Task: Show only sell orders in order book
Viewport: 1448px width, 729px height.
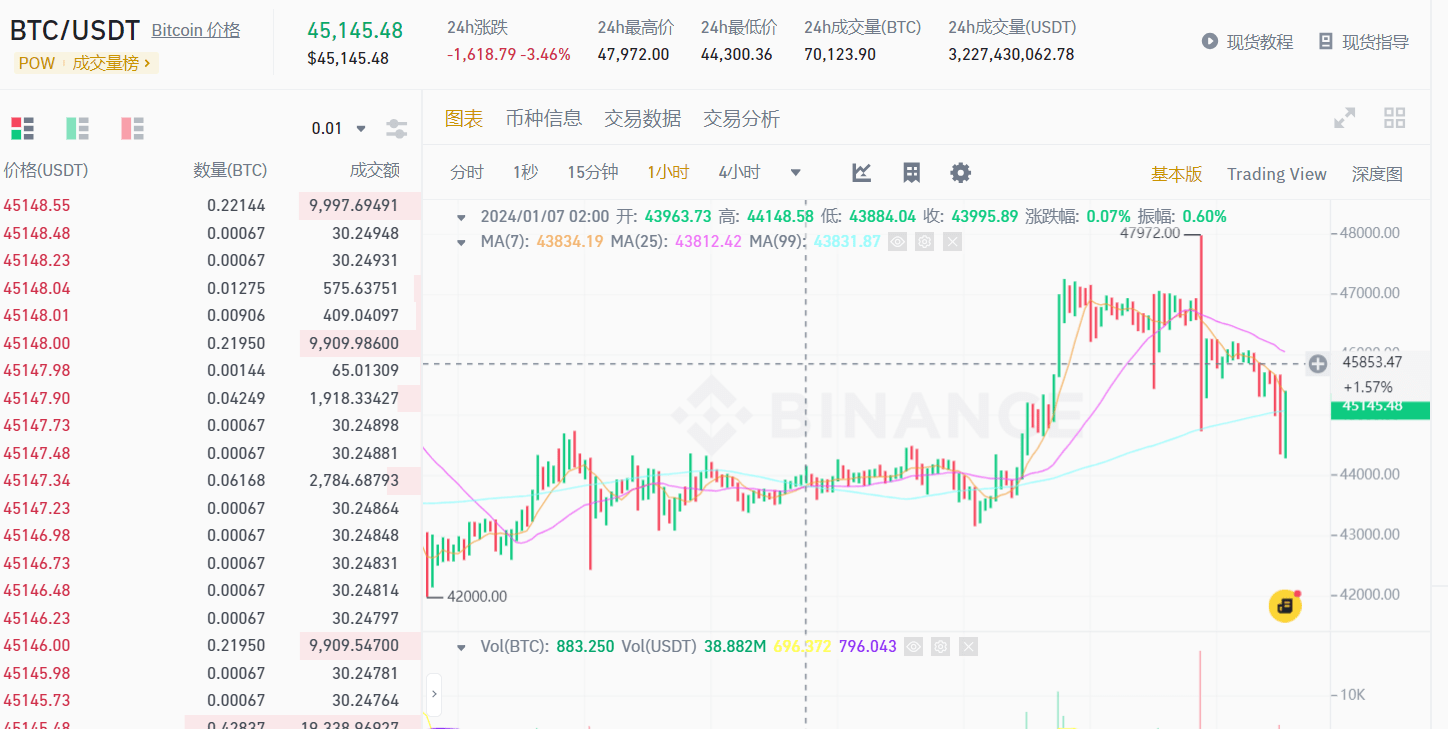Action: pos(132,128)
